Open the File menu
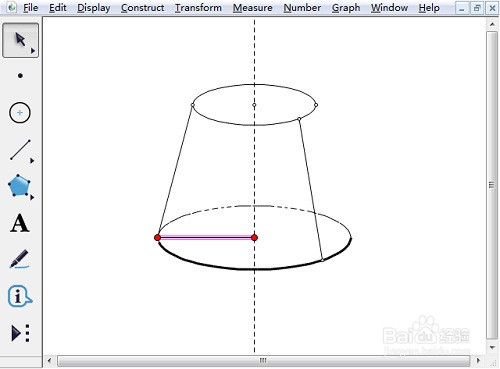 coord(30,8)
